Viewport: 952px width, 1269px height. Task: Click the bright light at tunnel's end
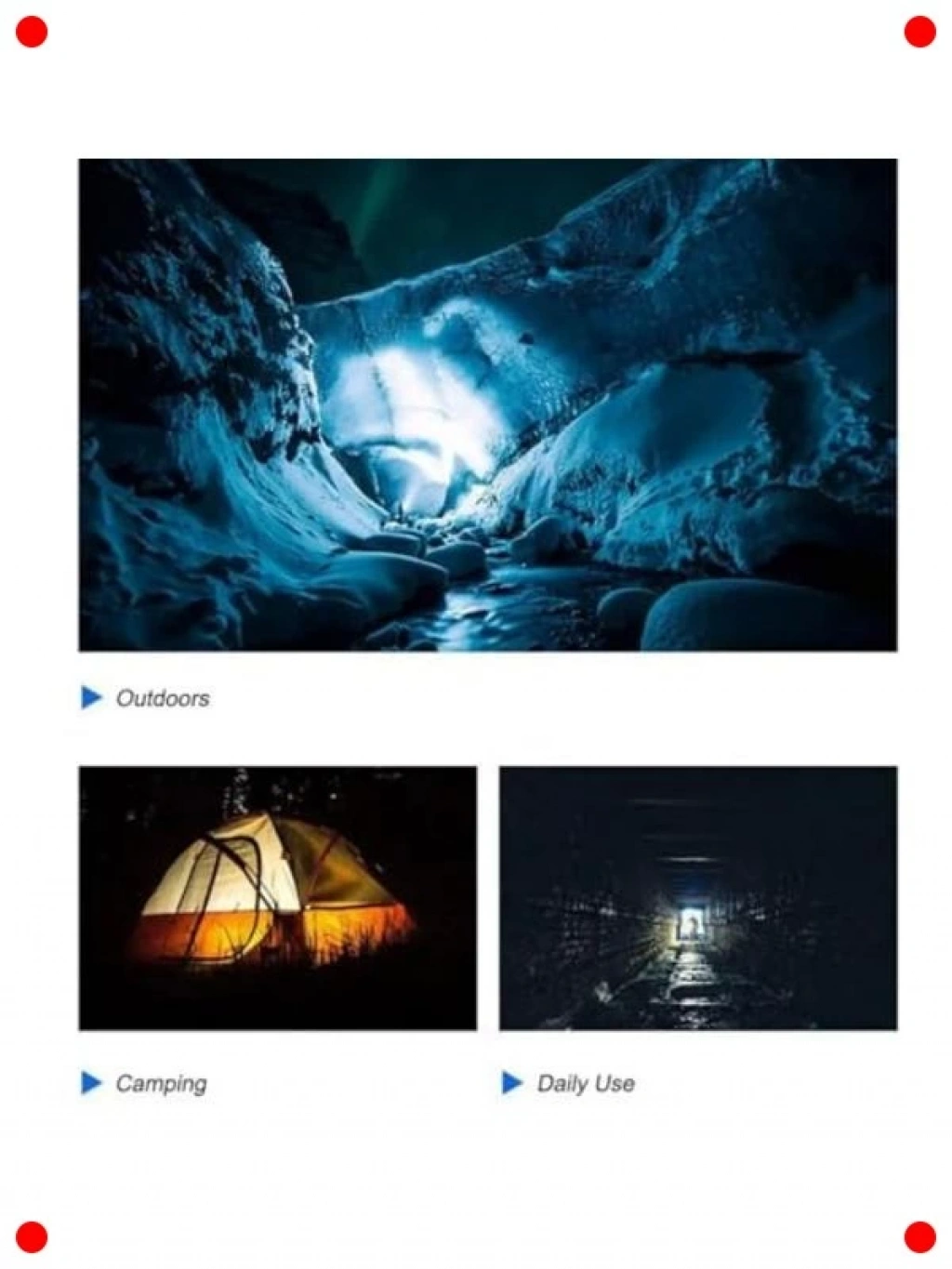tap(691, 925)
